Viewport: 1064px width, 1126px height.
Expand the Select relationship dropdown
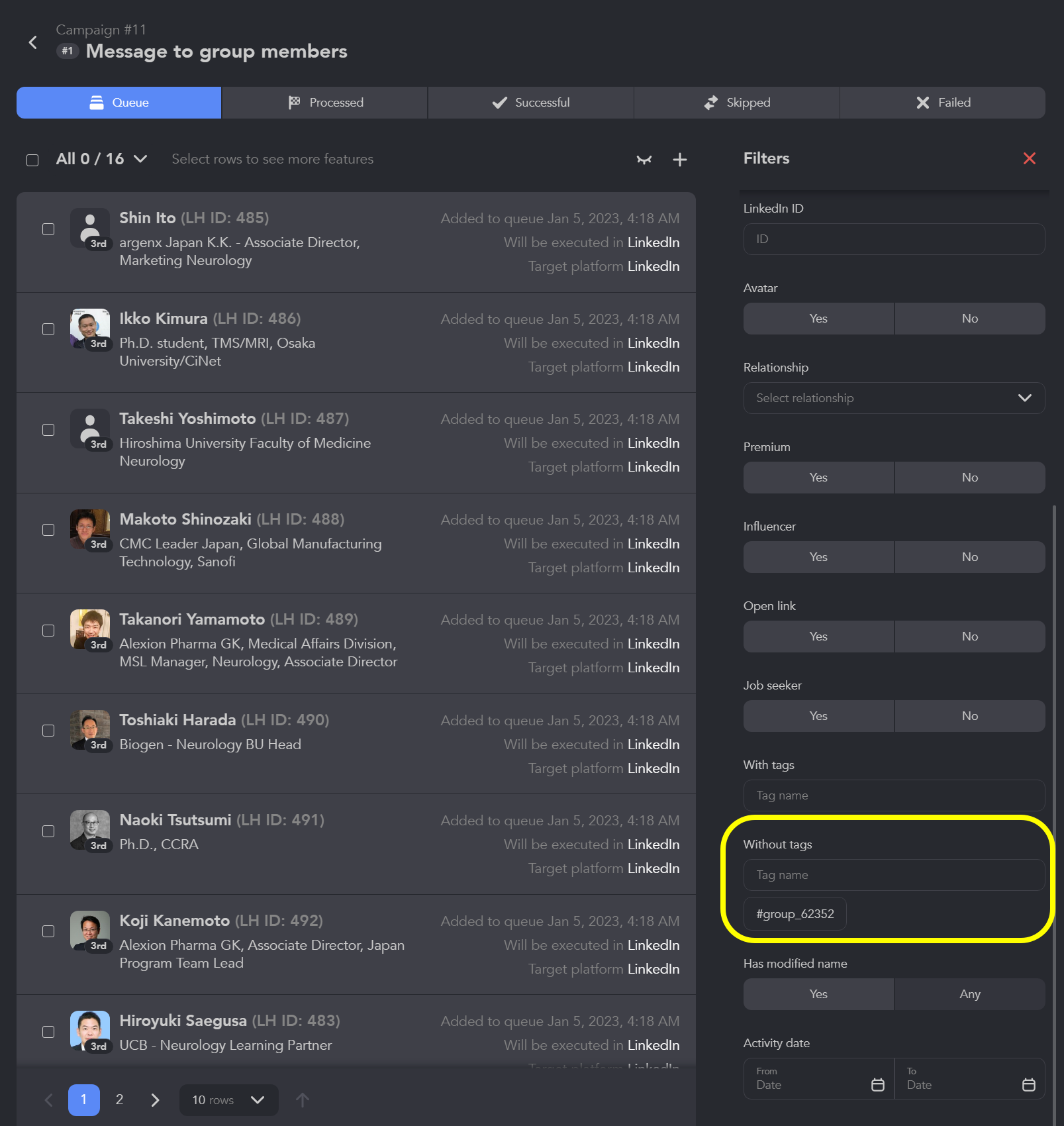point(894,398)
